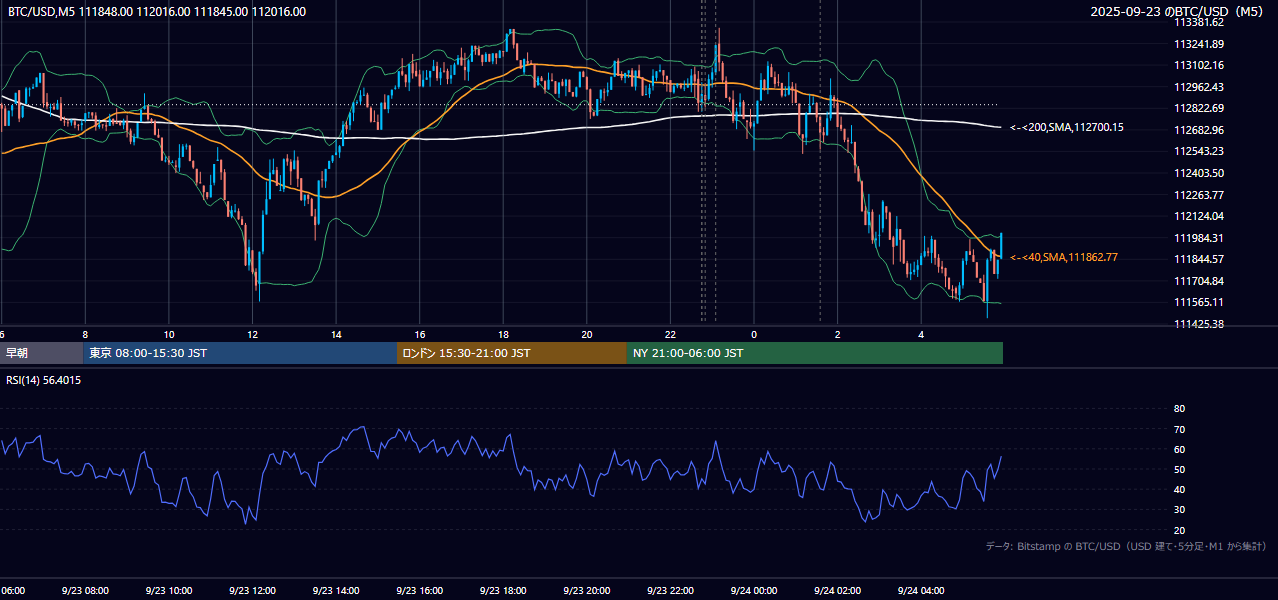Select the ロンドン 15:30-21:00 JST session bar
The image size is (1278, 600).
pyautogui.click(x=512, y=353)
